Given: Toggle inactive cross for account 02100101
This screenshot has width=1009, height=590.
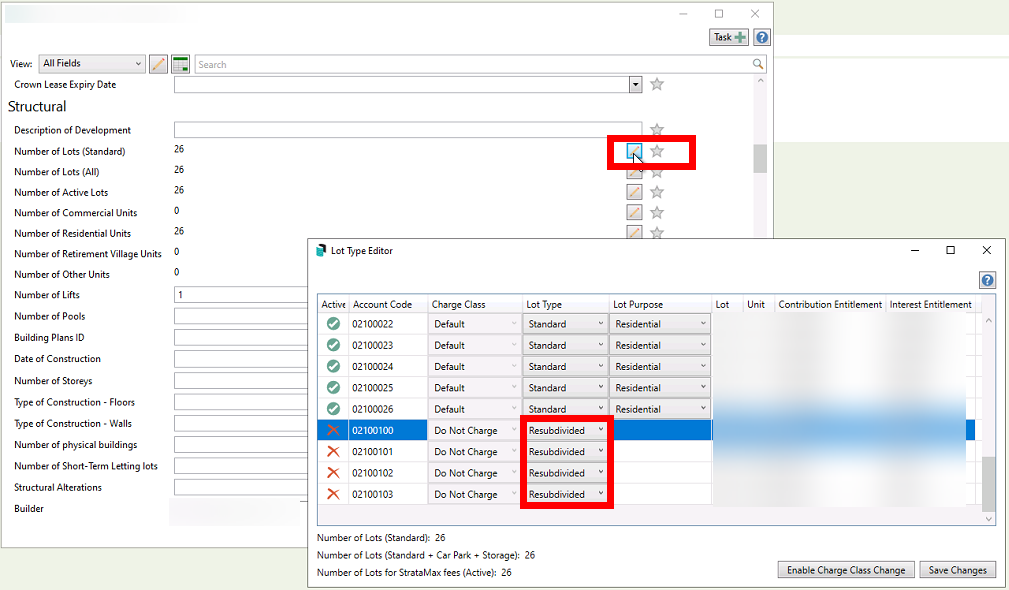Looking at the screenshot, I should coord(333,451).
